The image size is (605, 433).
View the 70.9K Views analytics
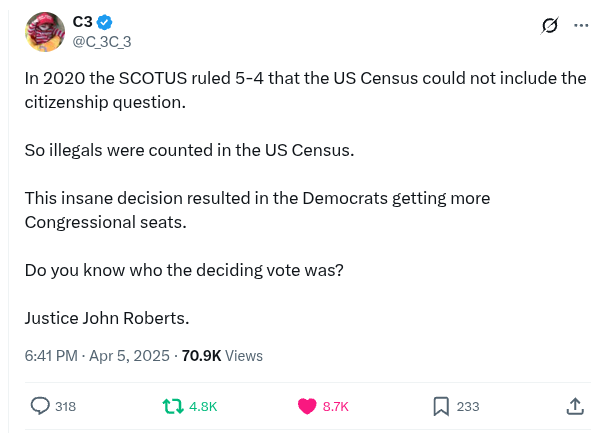(222, 355)
